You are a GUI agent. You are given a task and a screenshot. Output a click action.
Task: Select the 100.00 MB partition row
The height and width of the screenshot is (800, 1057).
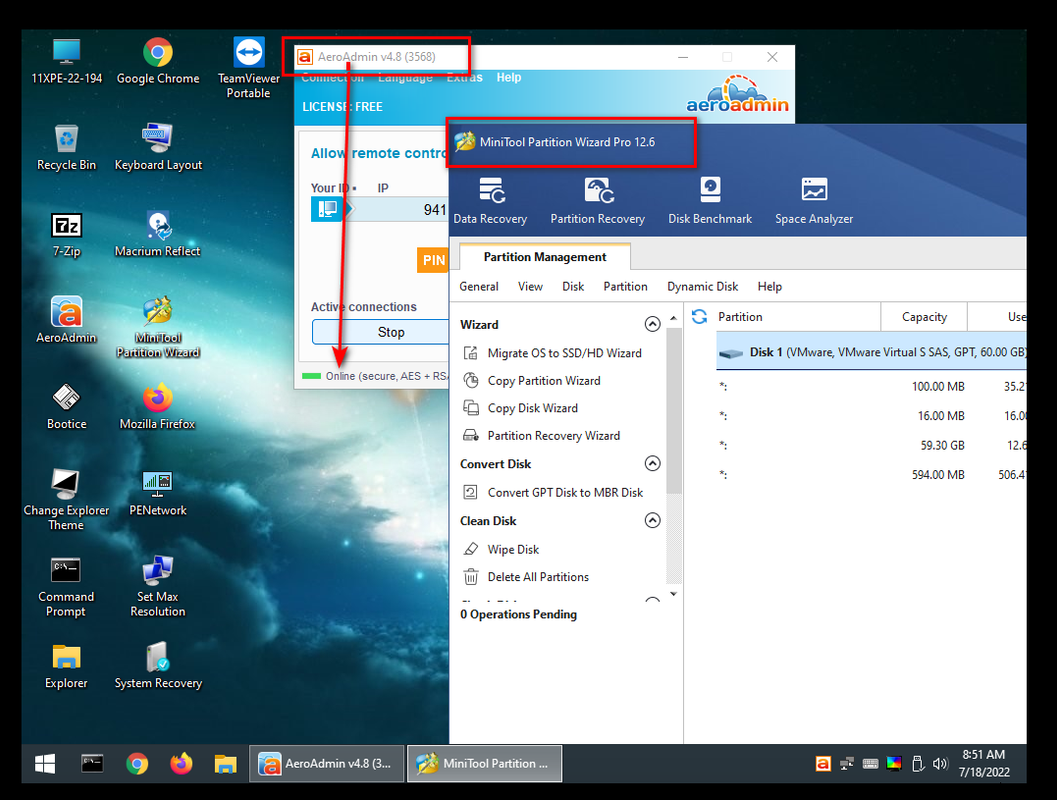click(871, 387)
